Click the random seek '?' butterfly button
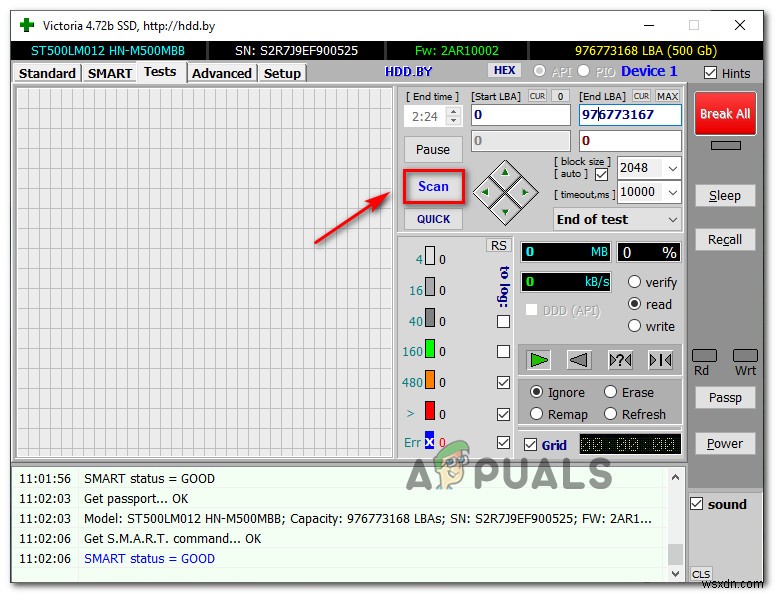This screenshot has width=775, height=594. [x=620, y=360]
